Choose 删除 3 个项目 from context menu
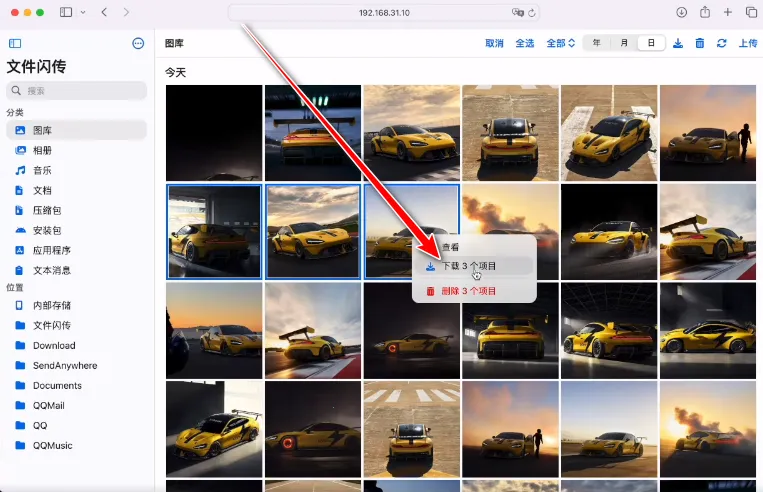 point(468,291)
